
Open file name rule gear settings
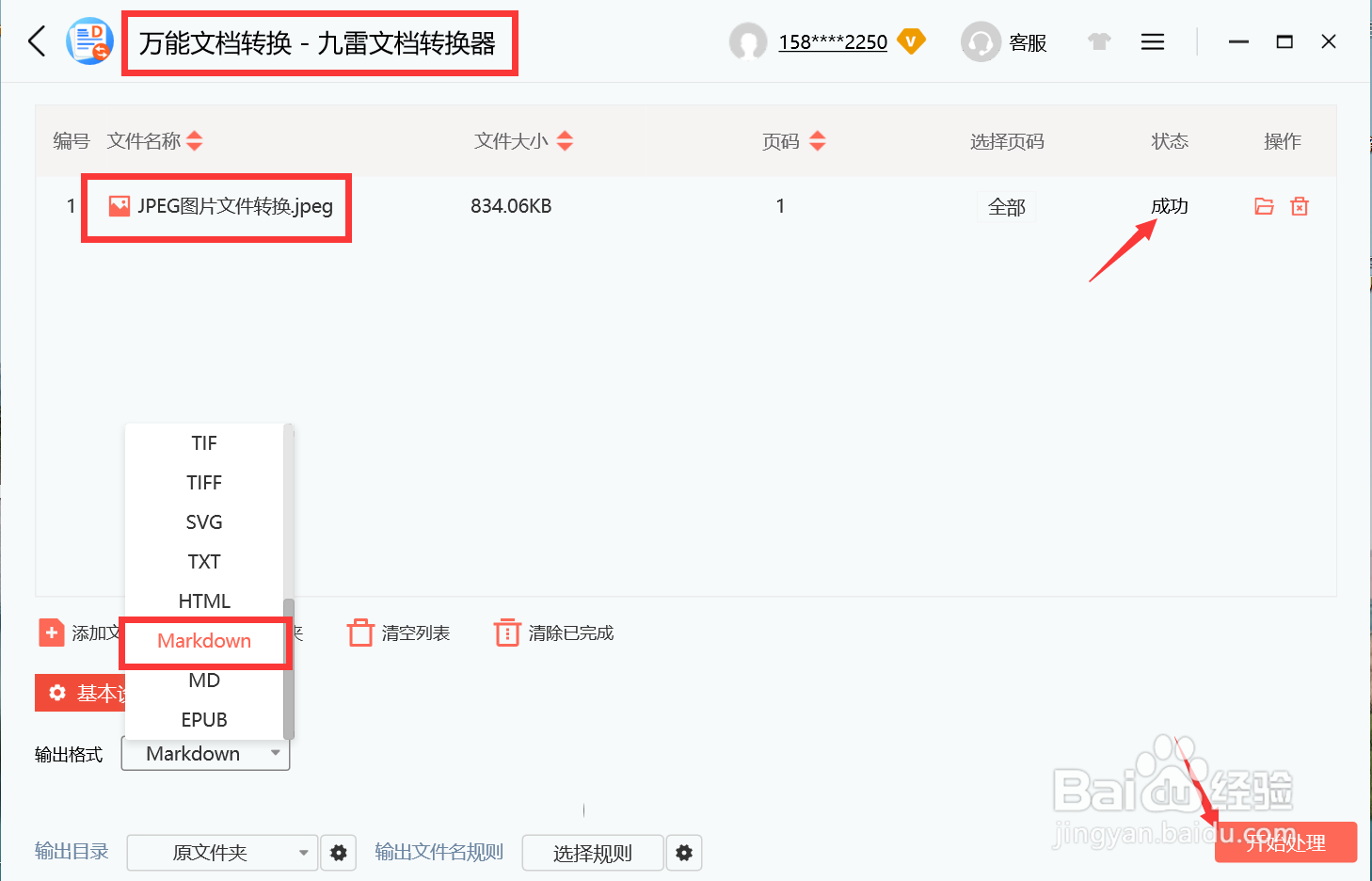[684, 853]
